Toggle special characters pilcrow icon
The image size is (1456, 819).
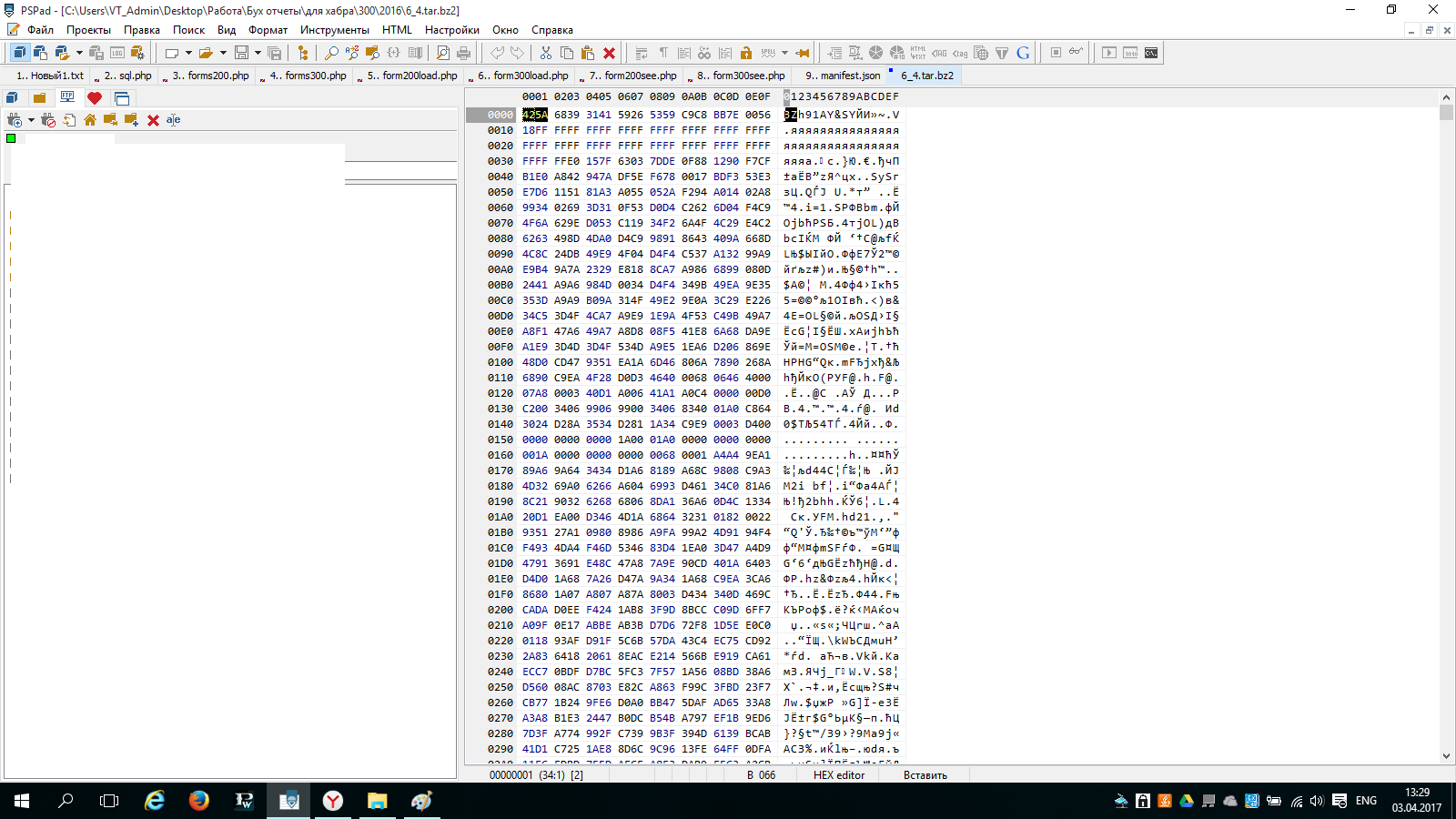point(663,53)
